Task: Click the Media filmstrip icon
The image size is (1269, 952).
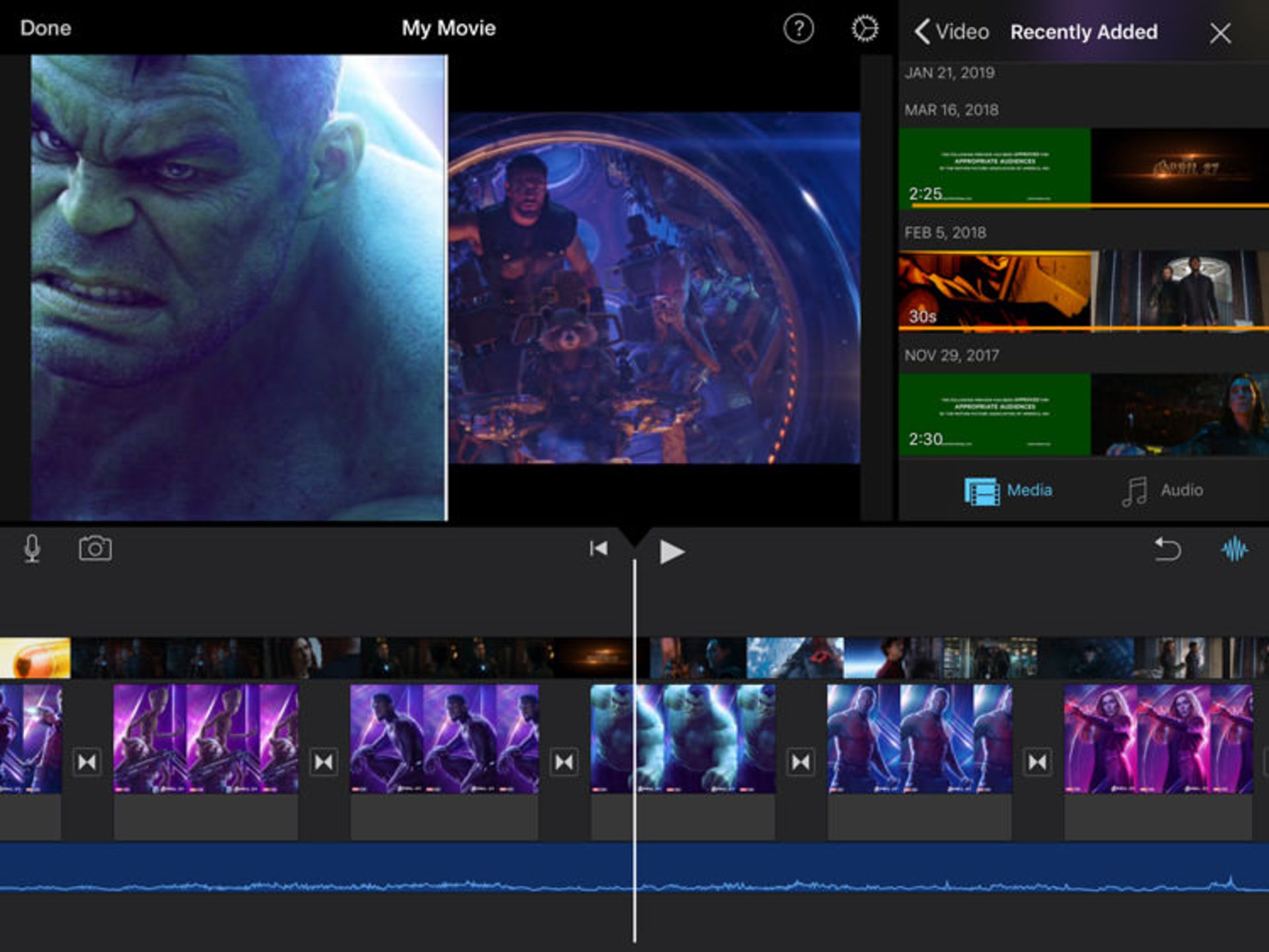Action: pyautogui.click(x=983, y=490)
